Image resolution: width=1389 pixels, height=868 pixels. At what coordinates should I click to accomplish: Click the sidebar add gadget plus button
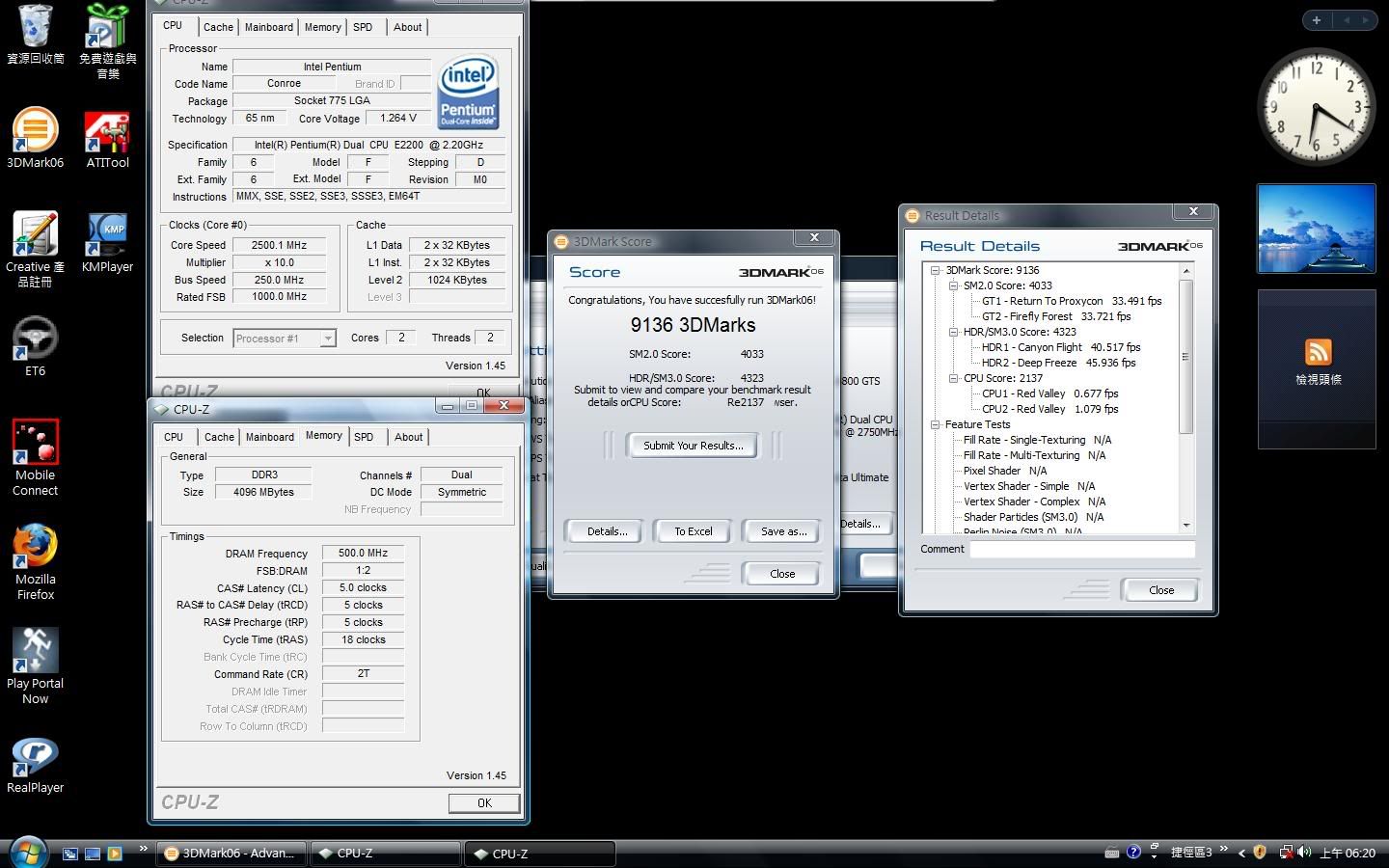coord(1317,19)
